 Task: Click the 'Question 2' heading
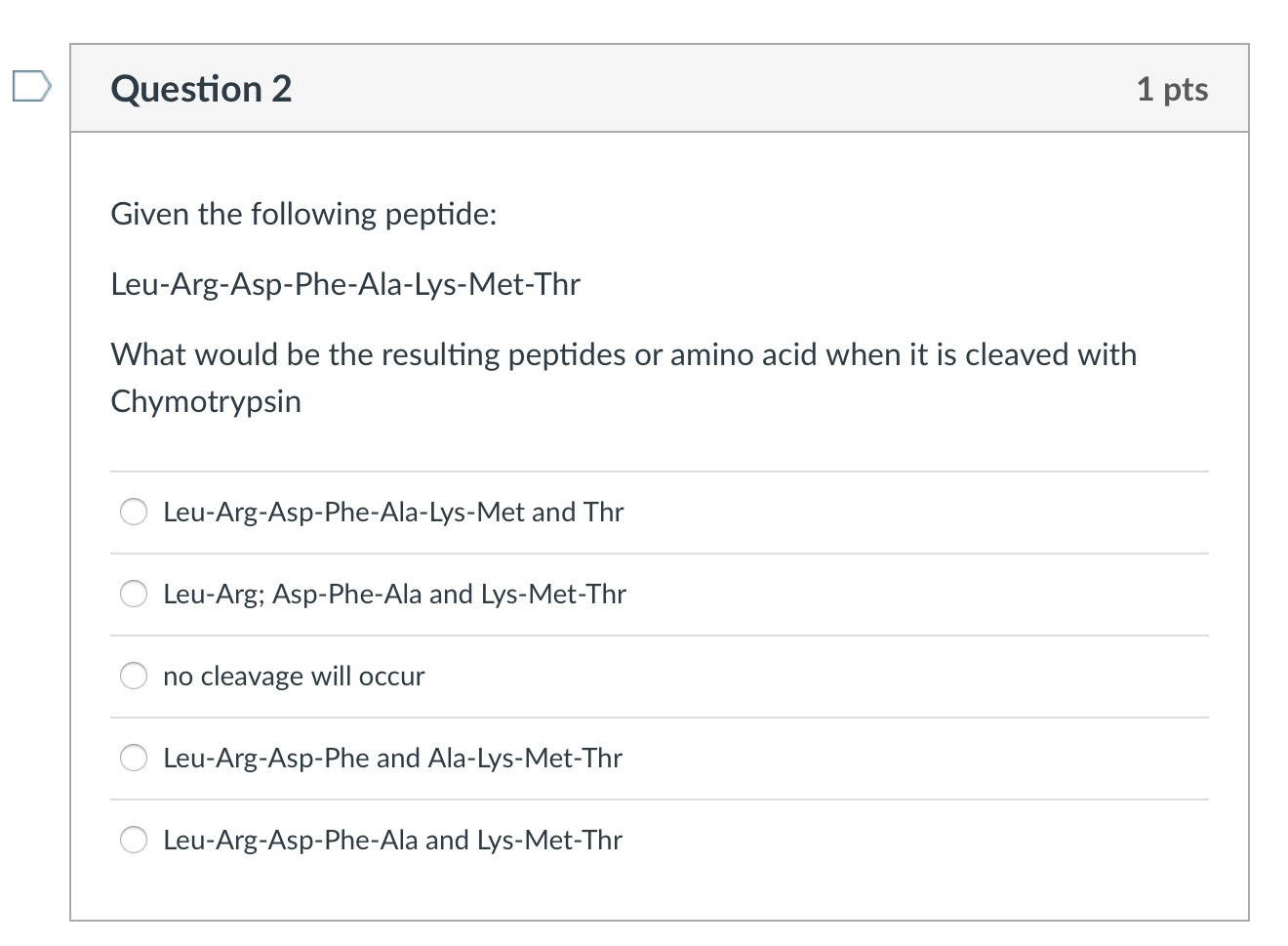[x=201, y=89]
